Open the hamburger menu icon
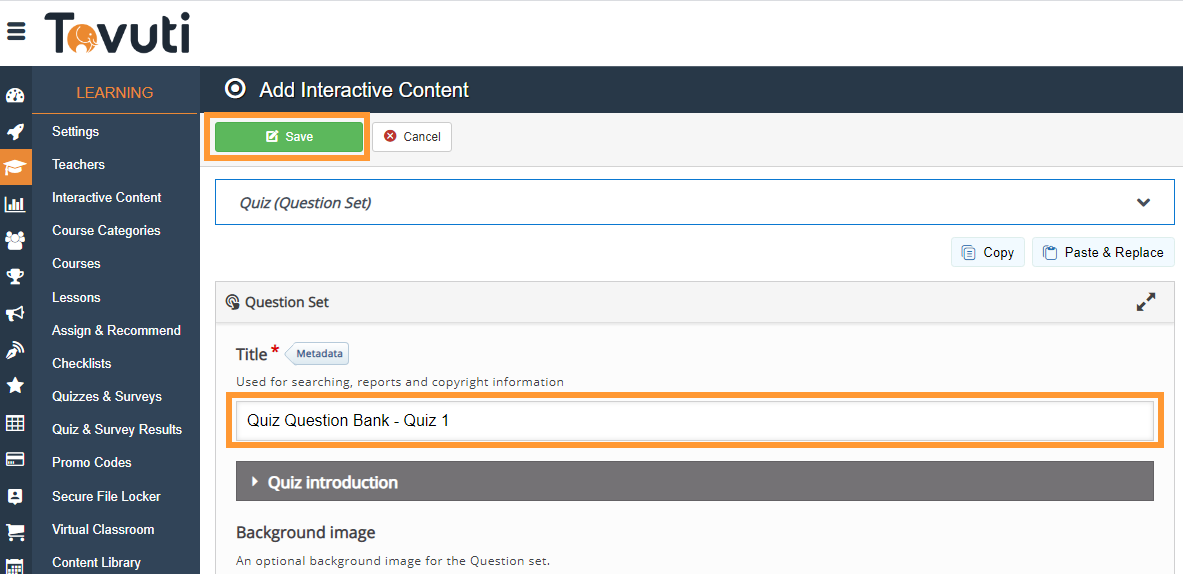This screenshot has width=1183, height=574. [x=16, y=31]
